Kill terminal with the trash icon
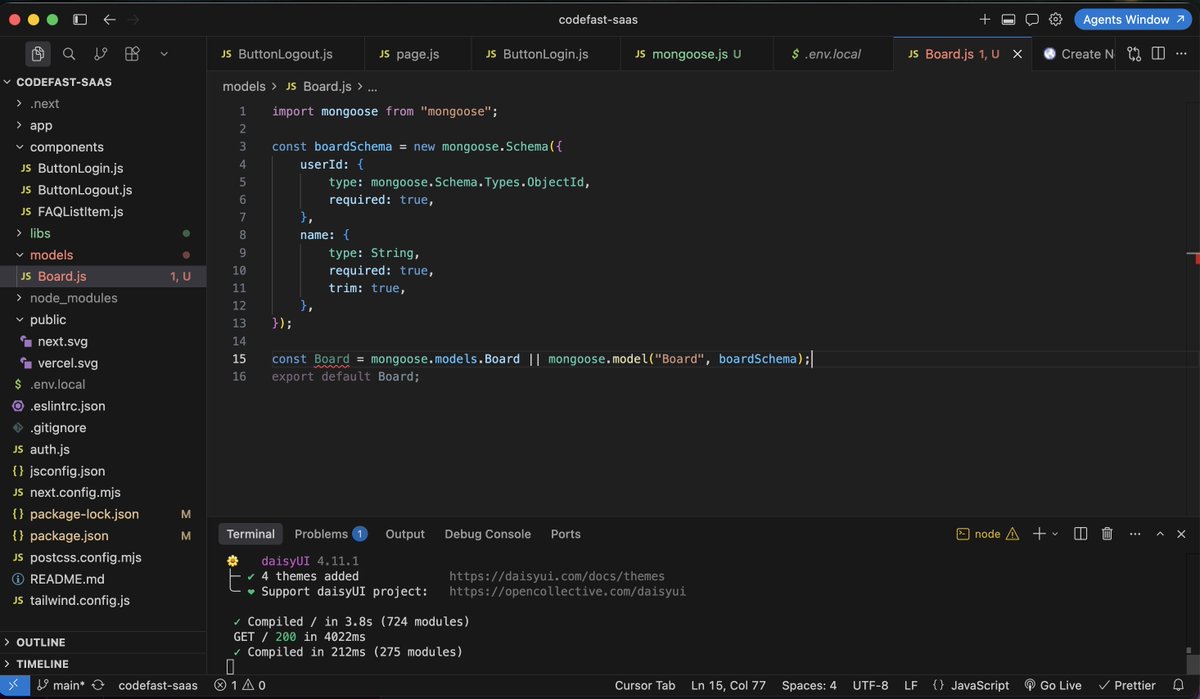This screenshot has height=699, width=1200. click(1107, 534)
